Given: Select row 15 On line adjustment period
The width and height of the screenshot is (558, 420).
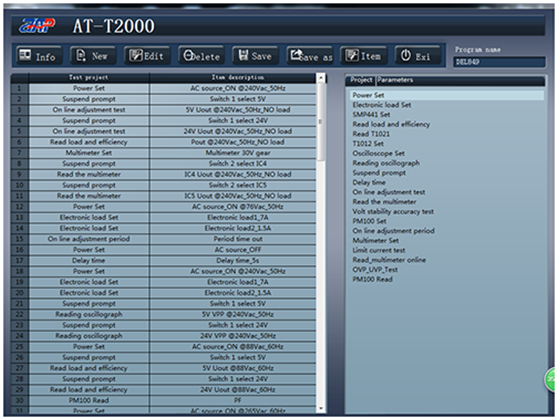Looking at the screenshot, I should coord(163,239).
